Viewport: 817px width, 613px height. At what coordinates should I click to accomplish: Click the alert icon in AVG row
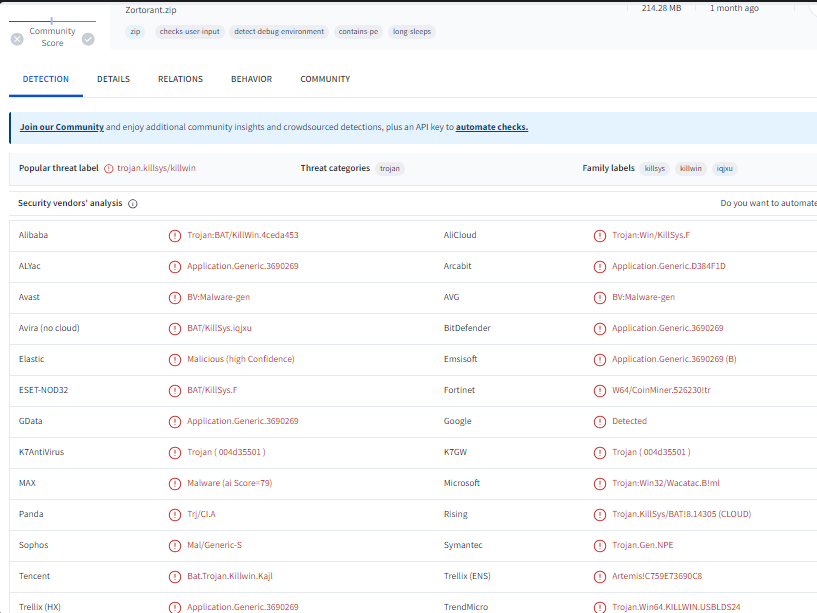point(600,298)
